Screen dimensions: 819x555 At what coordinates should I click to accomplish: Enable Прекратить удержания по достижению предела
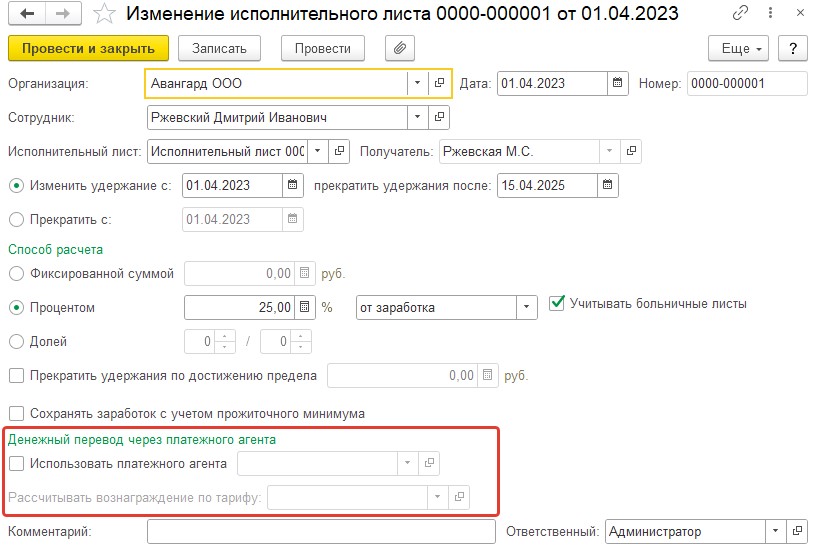16,375
